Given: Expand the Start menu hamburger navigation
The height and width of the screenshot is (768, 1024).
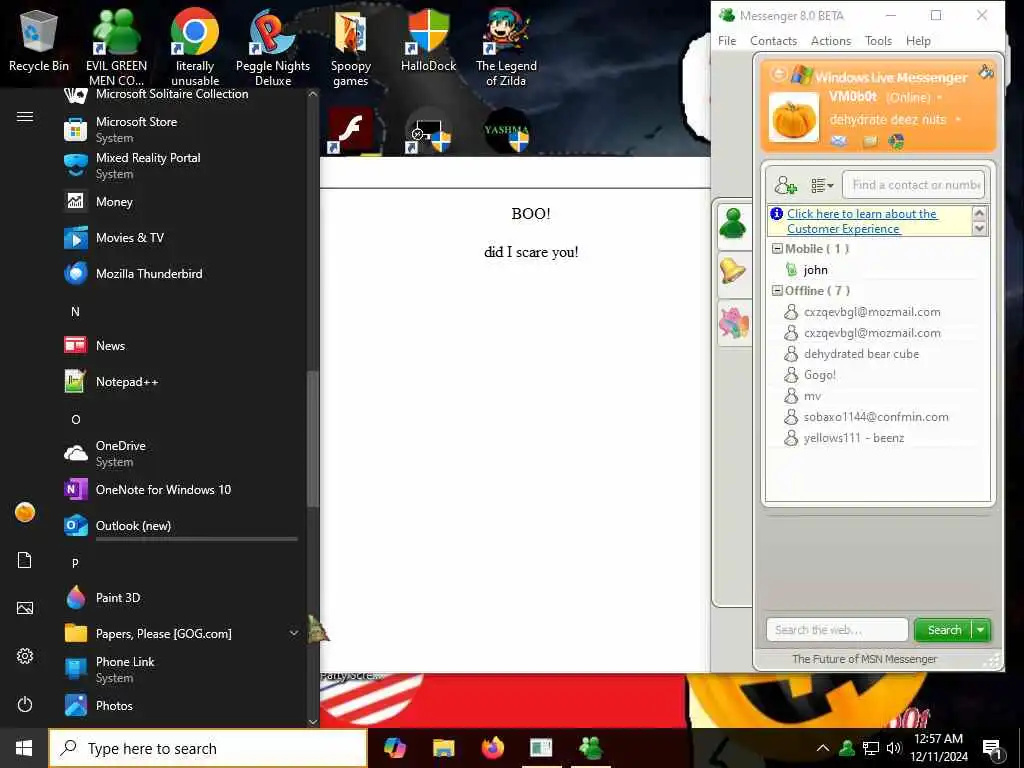Looking at the screenshot, I should point(25,116).
